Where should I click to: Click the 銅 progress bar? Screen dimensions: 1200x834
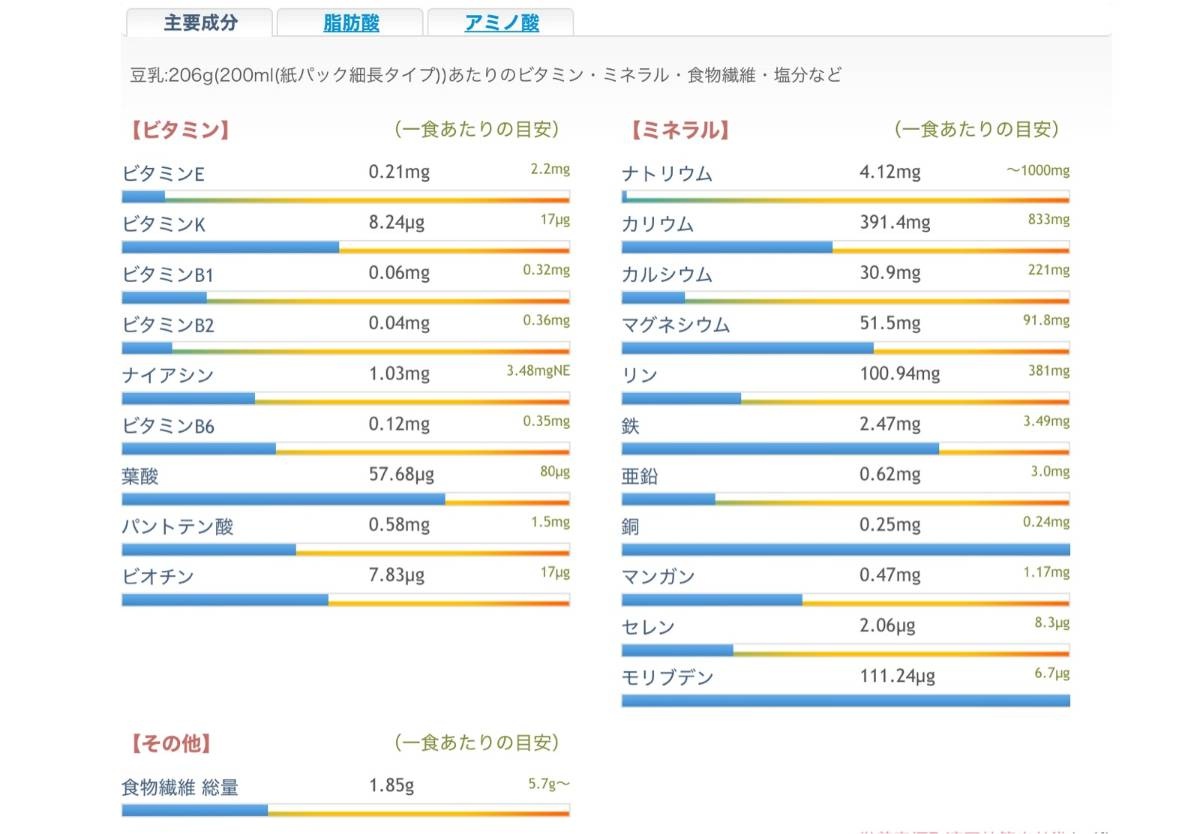tap(845, 549)
